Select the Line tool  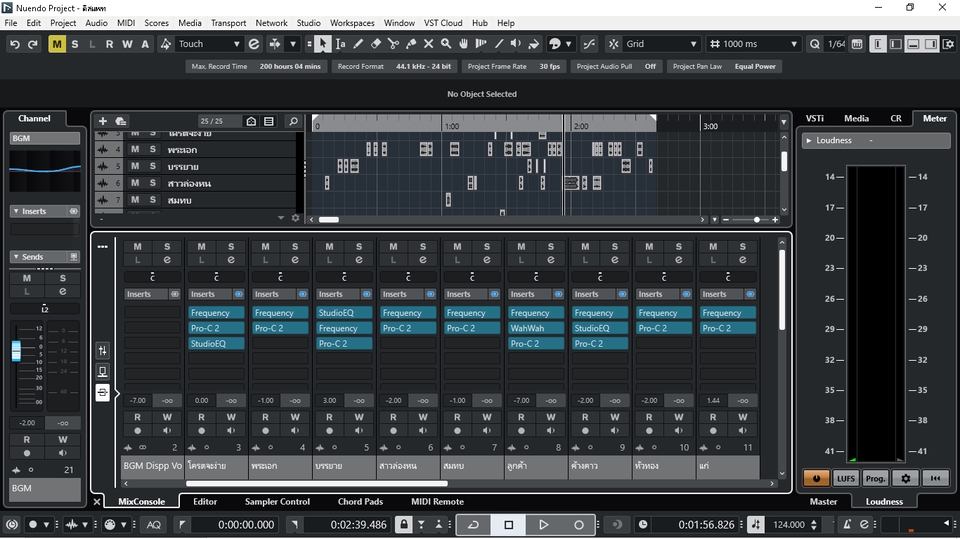point(499,44)
